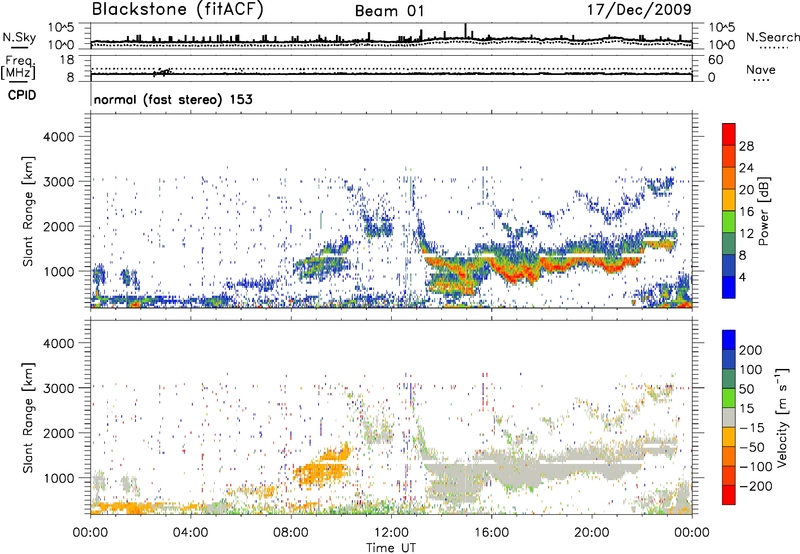Viewport: 800px width, 554px height.
Task: Click the '200' tick on Velocity scale
Action: click(751, 350)
